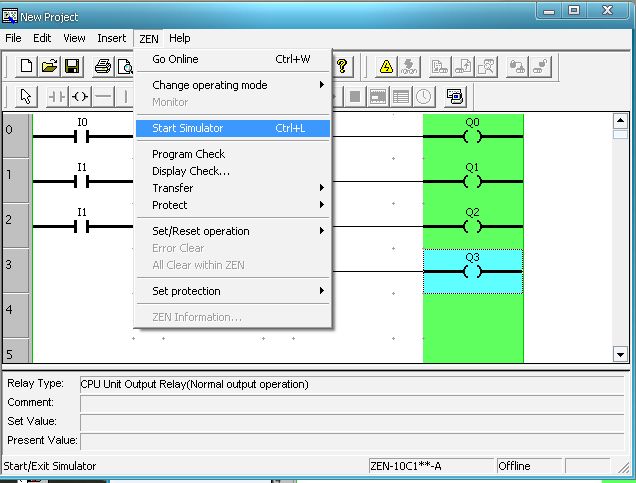Click the upload arrow transfer icon
The image size is (636, 483).
pos(463,66)
